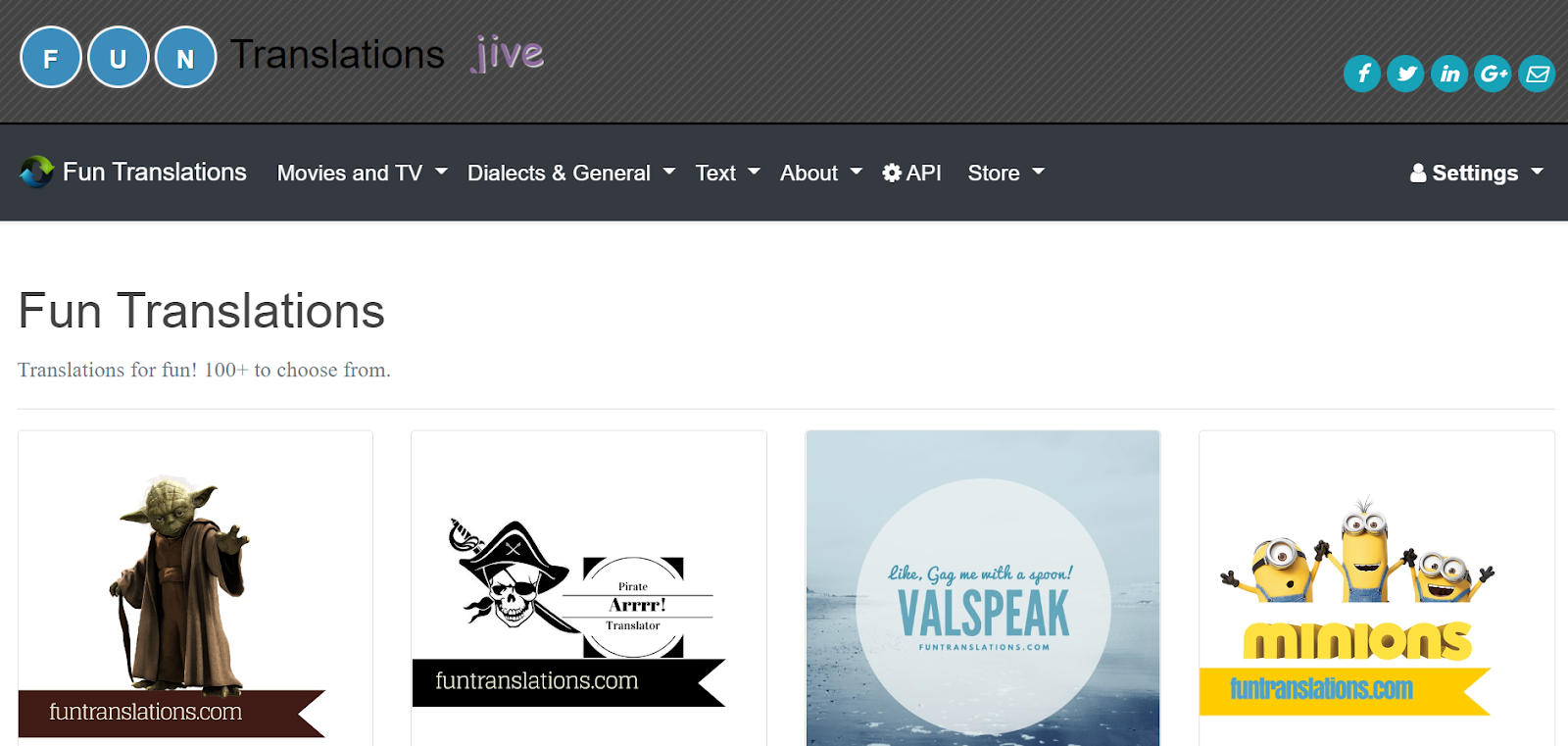Click the 'Translations for fun! 100+' subtitle
Viewport: 1568px width, 746px height.
click(204, 370)
